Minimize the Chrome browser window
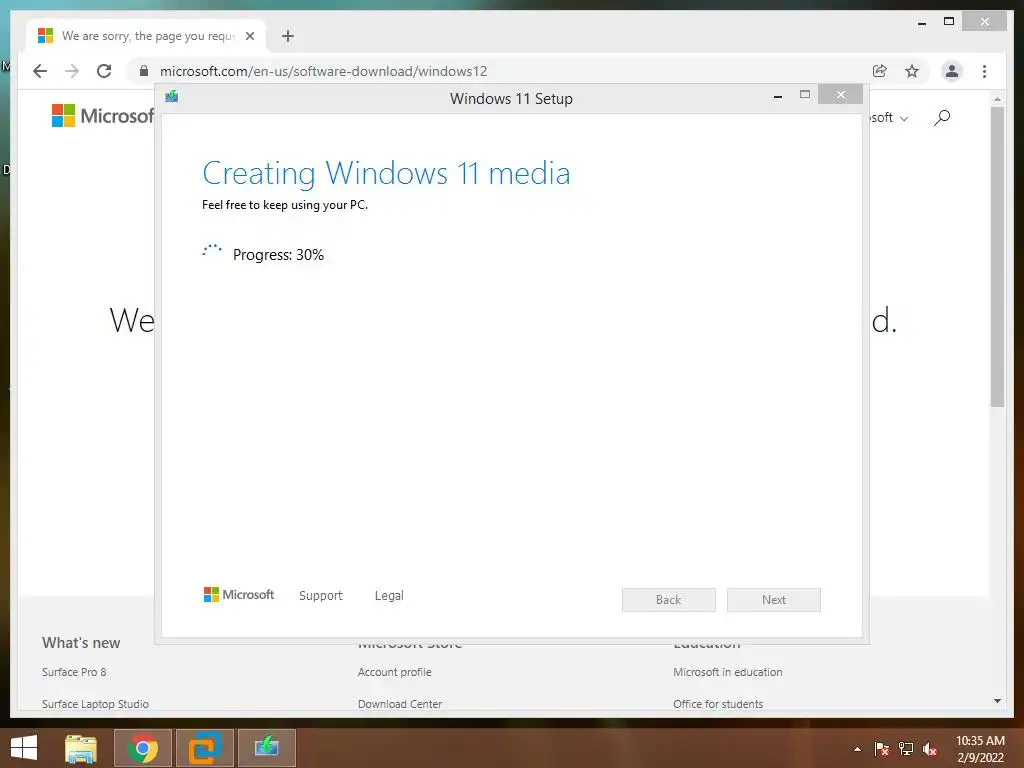Image resolution: width=1024 pixels, height=768 pixels. (x=921, y=23)
